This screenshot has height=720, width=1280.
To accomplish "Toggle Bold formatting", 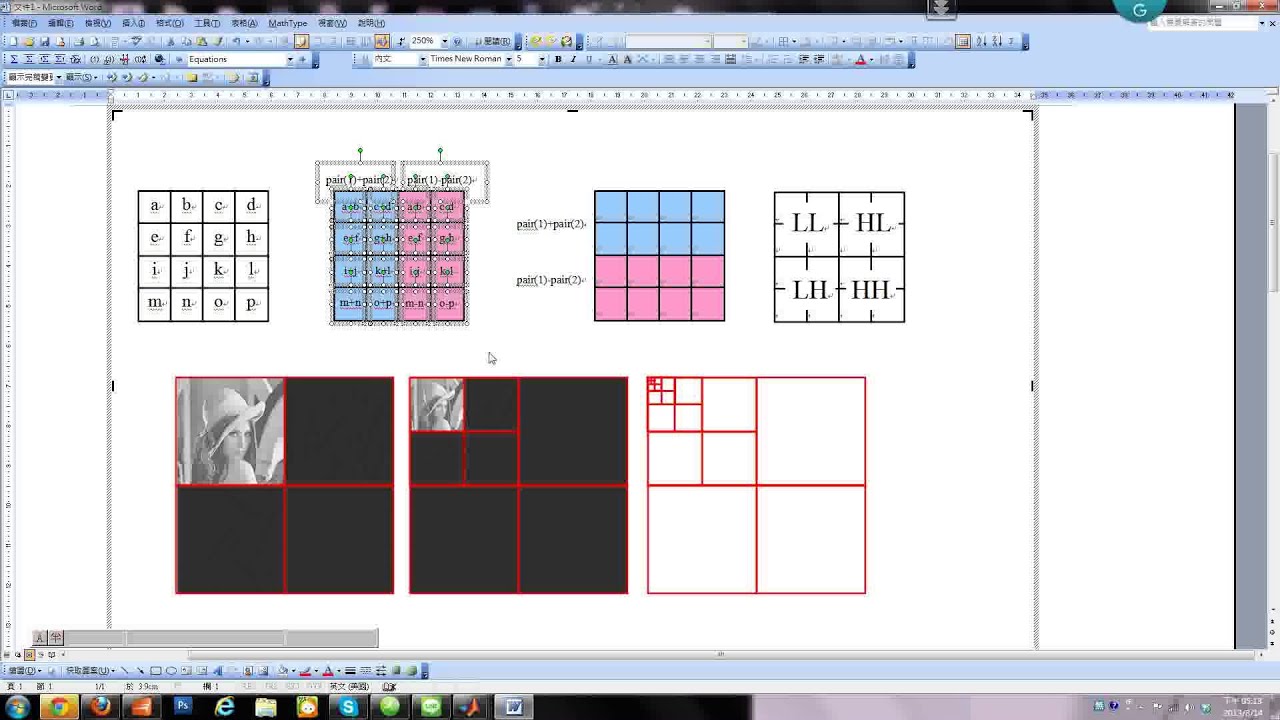I will click(558, 59).
